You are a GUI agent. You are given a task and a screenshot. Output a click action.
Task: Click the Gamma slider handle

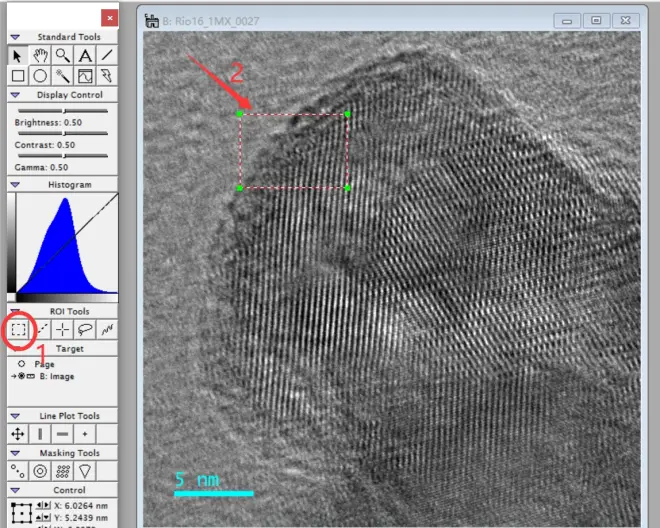64,156
